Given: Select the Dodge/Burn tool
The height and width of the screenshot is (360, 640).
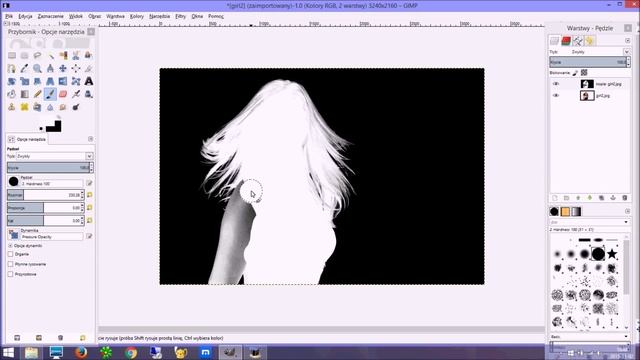Looking at the screenshot, I should tap(76, 107).
